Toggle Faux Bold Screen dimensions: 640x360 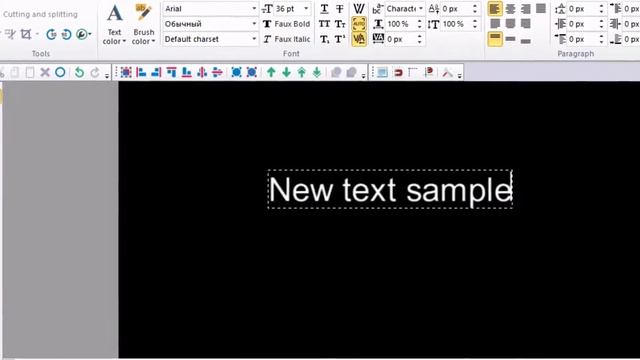pyautogui.click(x=287, y=24)
